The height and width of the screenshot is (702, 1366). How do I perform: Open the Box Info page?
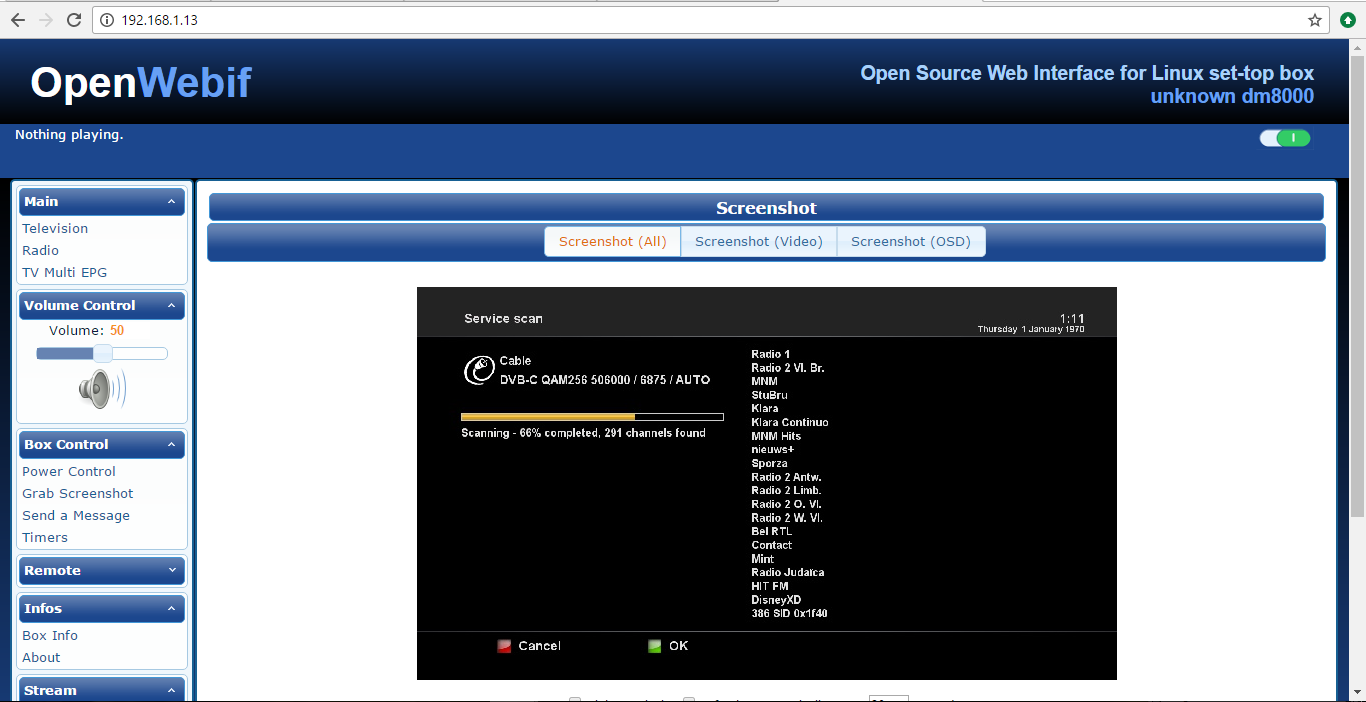pos(50,635)
